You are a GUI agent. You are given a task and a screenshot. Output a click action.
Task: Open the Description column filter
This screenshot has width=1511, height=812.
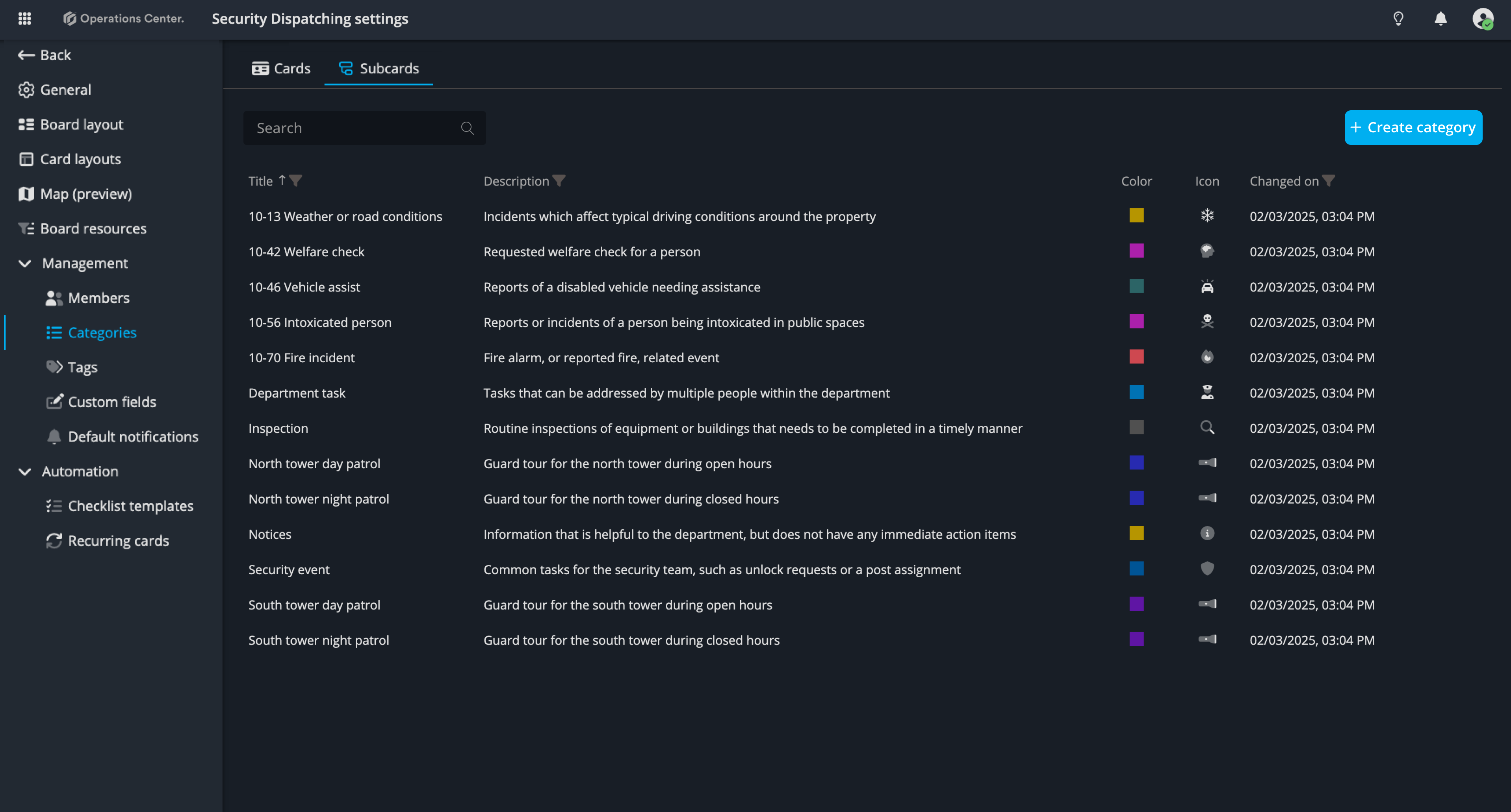560,181
